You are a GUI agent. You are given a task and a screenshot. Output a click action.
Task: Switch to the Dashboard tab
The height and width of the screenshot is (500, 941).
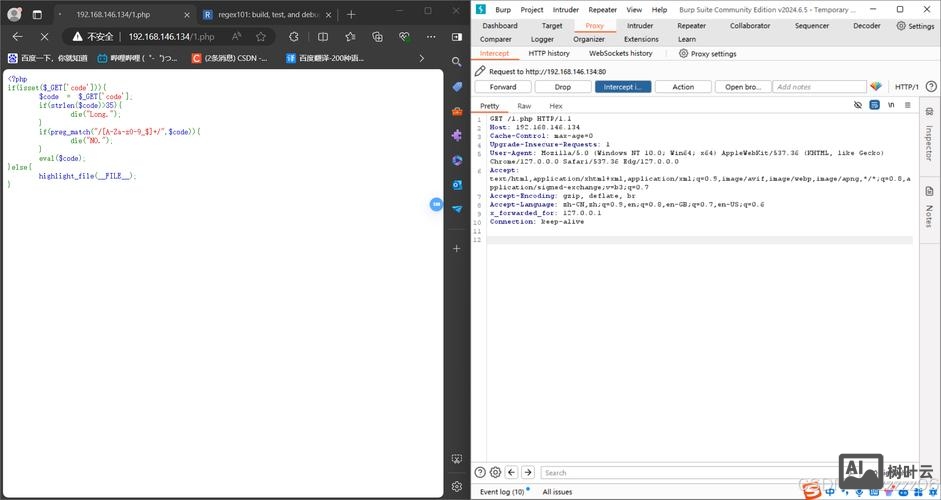point(499,26)
